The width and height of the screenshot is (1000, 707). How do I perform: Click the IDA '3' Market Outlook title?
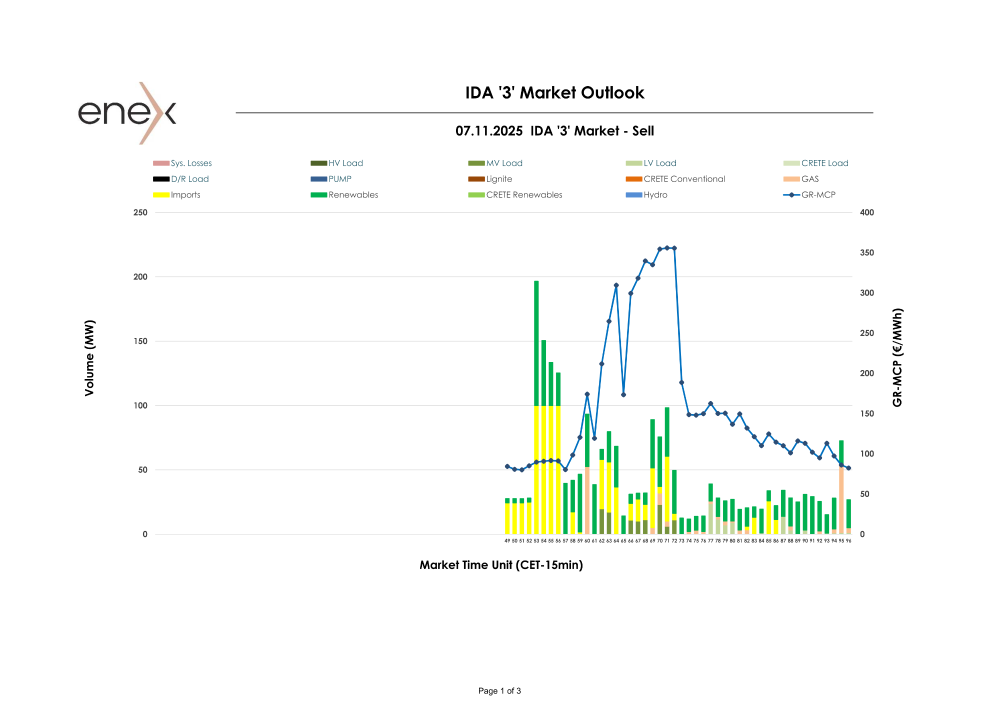555,93
